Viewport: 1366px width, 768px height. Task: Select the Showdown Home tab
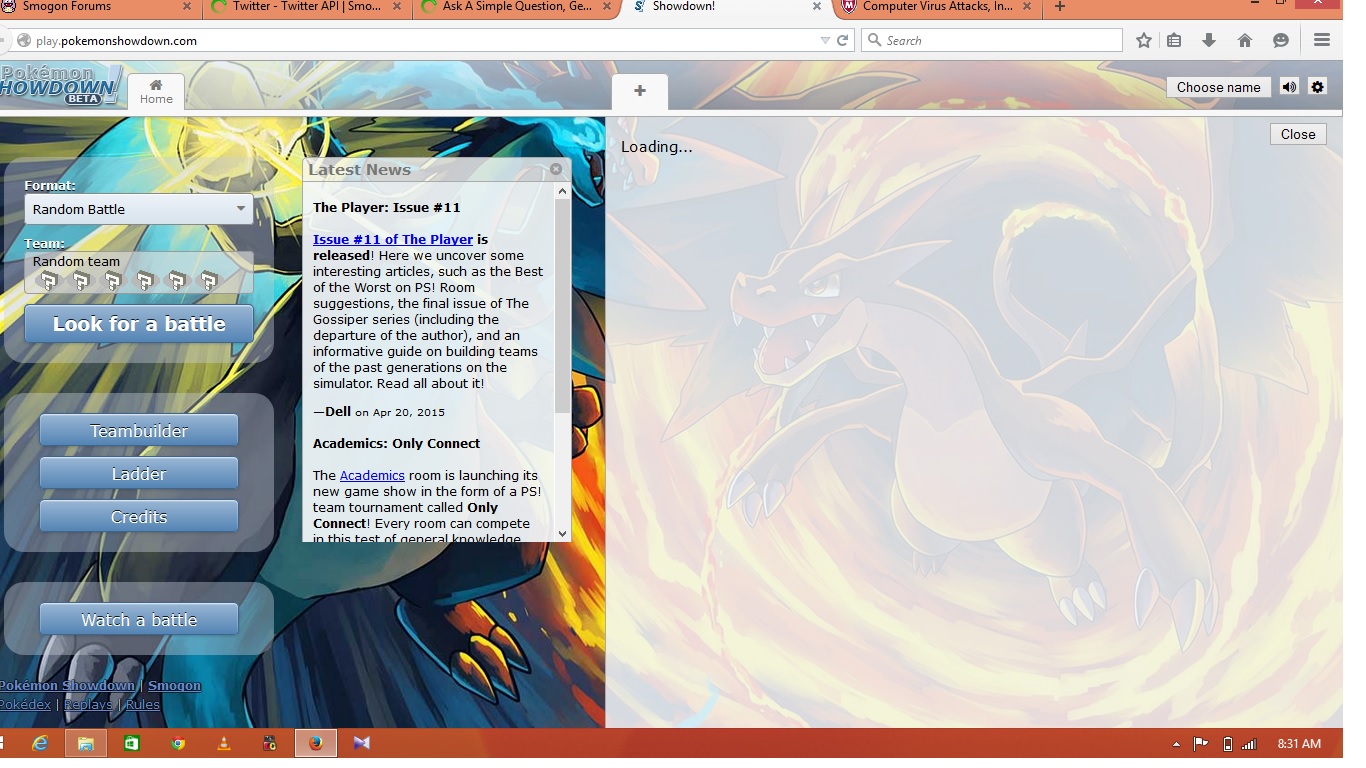(156, 92)
